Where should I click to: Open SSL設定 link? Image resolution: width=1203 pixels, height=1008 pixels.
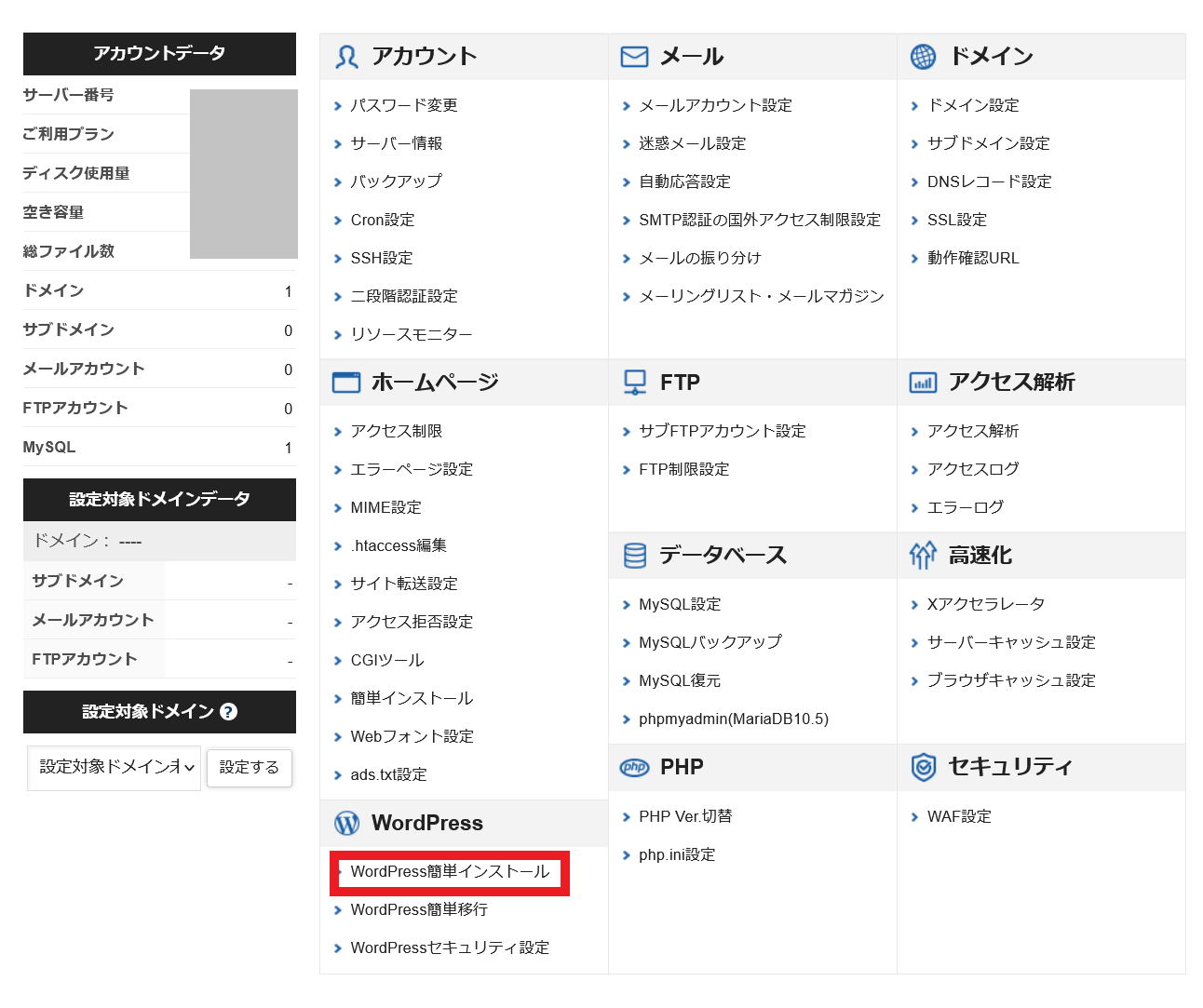point(957,220)
